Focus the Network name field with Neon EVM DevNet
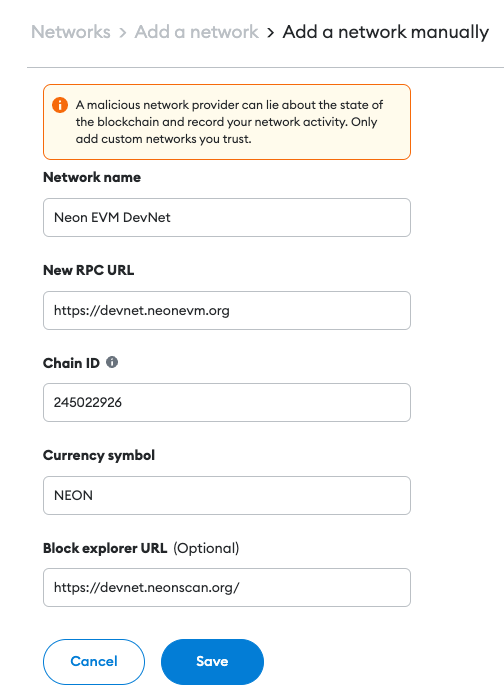The height and width of the screenshot is (696, 504). (227, 218)
